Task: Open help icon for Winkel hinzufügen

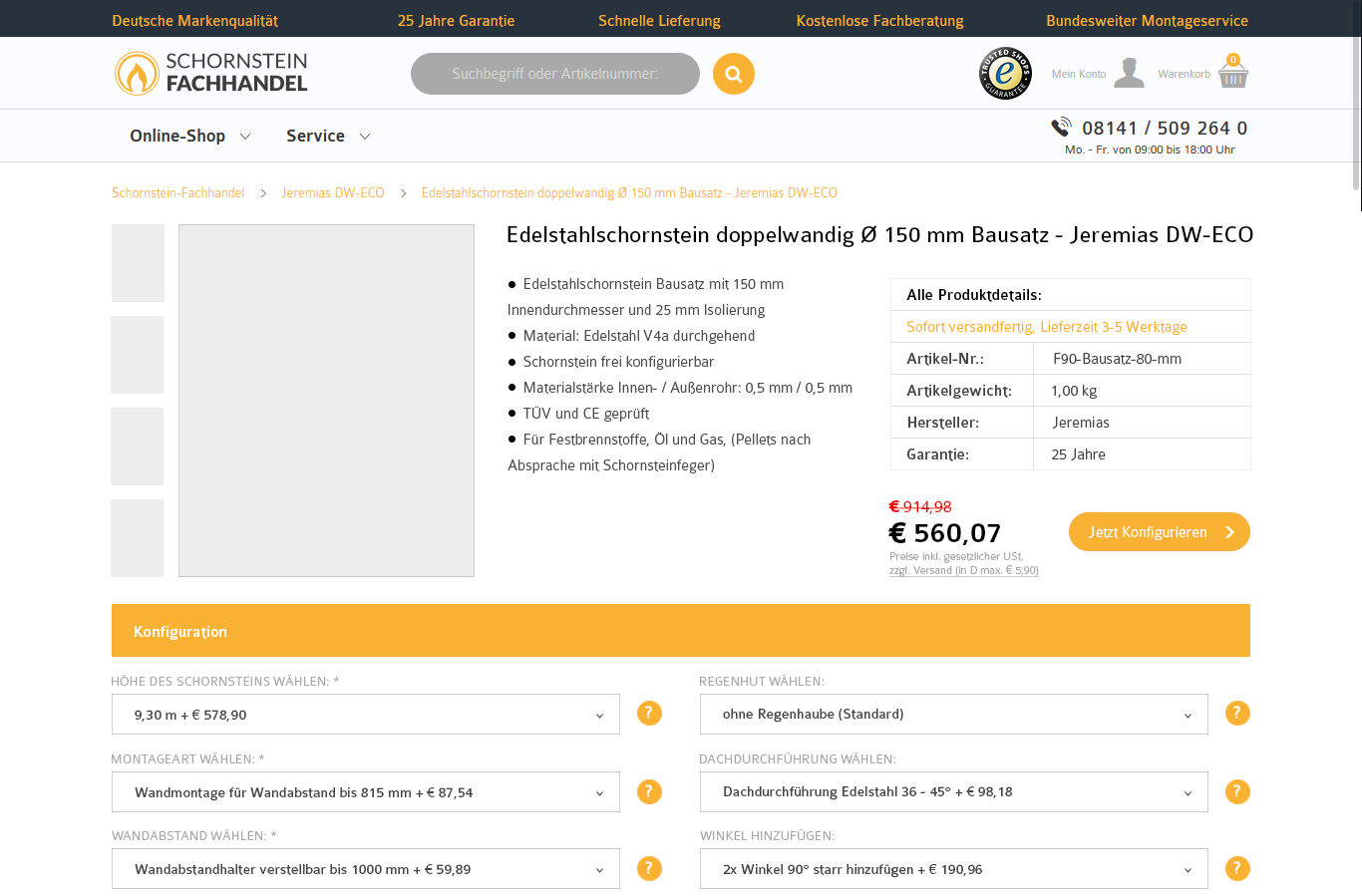Action: point(1237,868)
